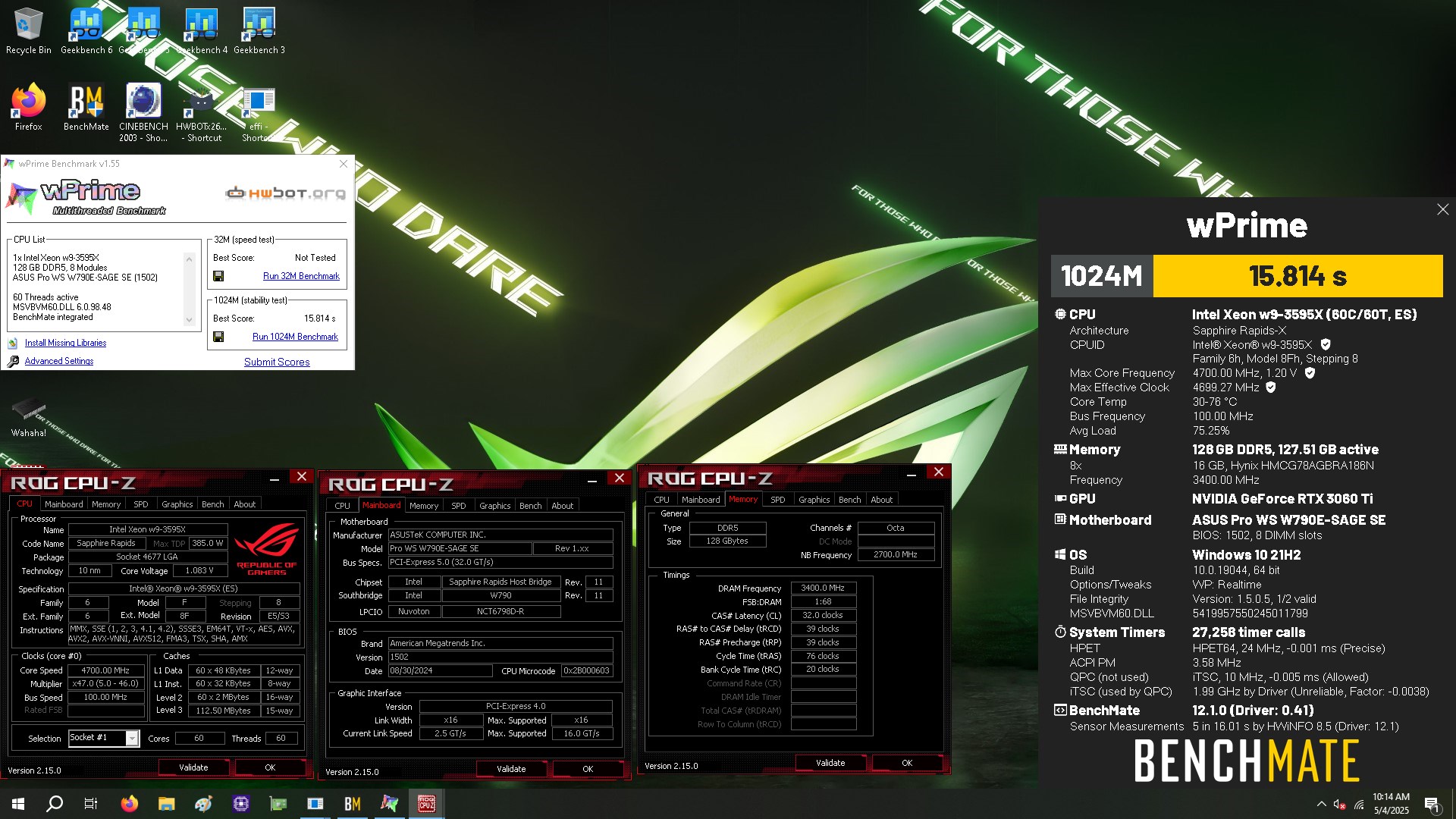Open Firefox from the taskbar
This screenshot has width=1456, height=819.
[130, 804]
